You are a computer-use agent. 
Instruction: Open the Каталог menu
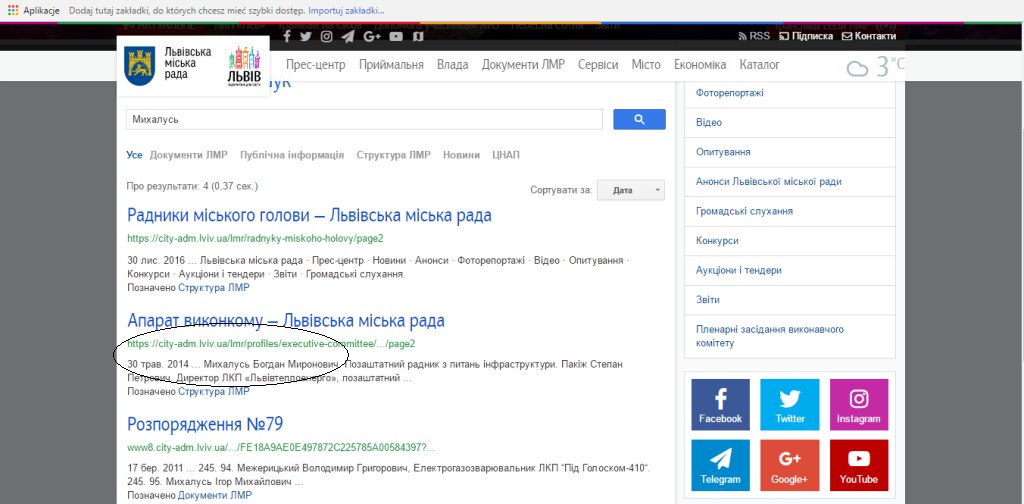pyautogui.click(x=760, y=65)
